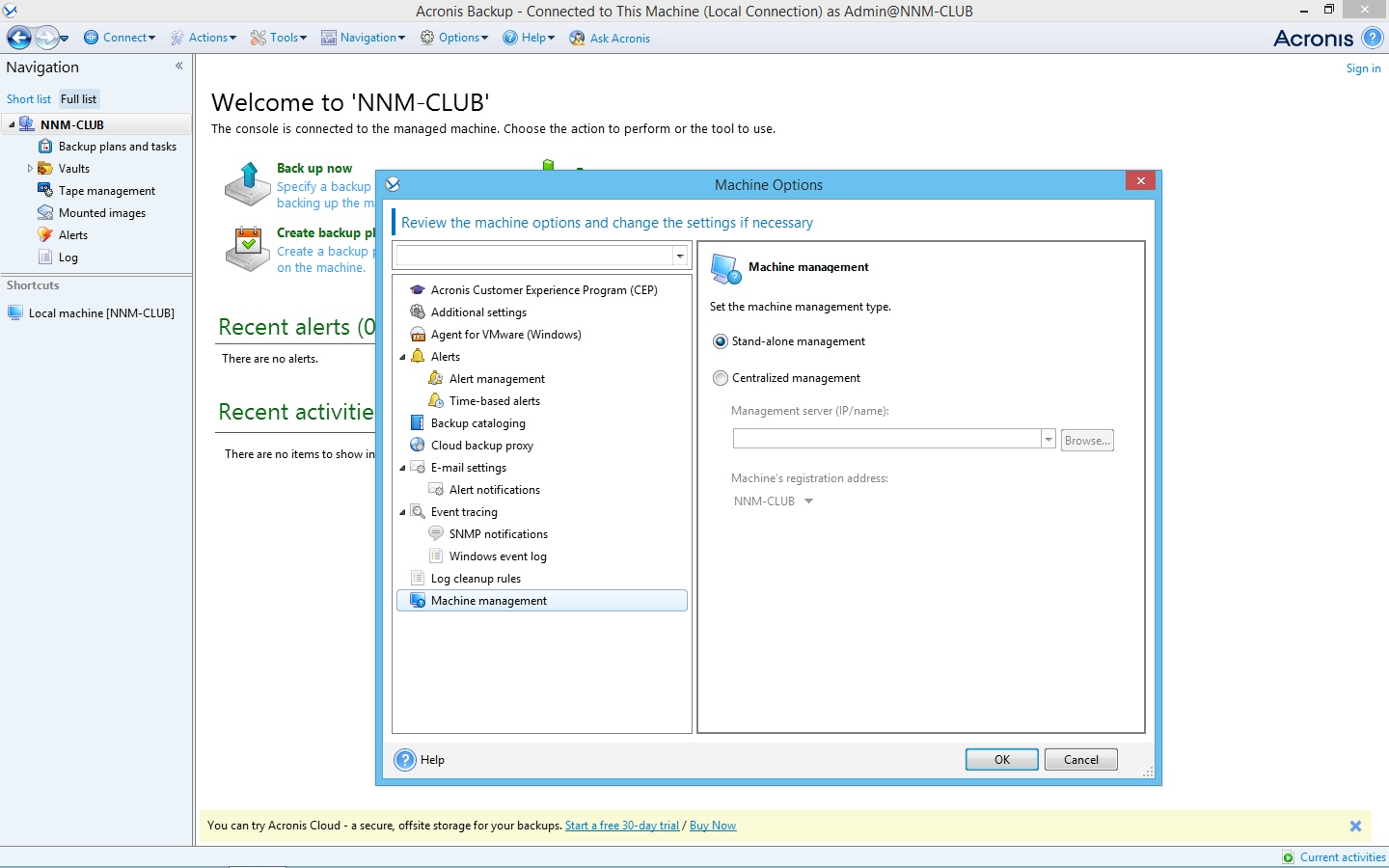Click the Log cleanup rules icon
Viewport: 1389px width, 868px height.
tap(418, 579)
